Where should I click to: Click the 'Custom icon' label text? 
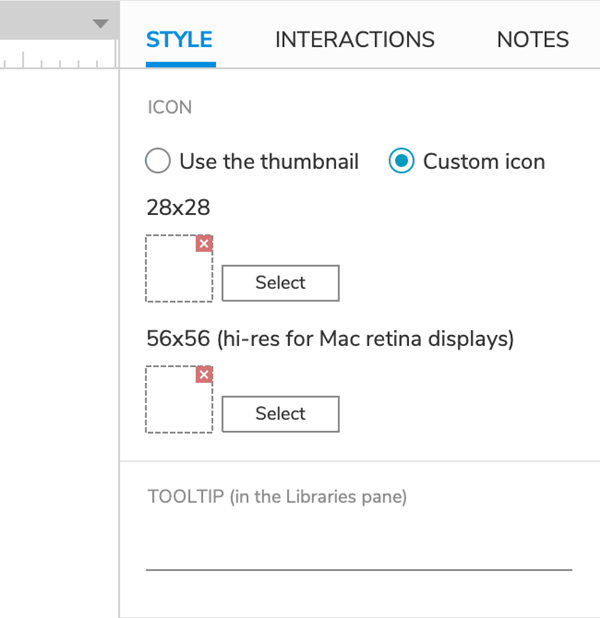tap(484, 161)
